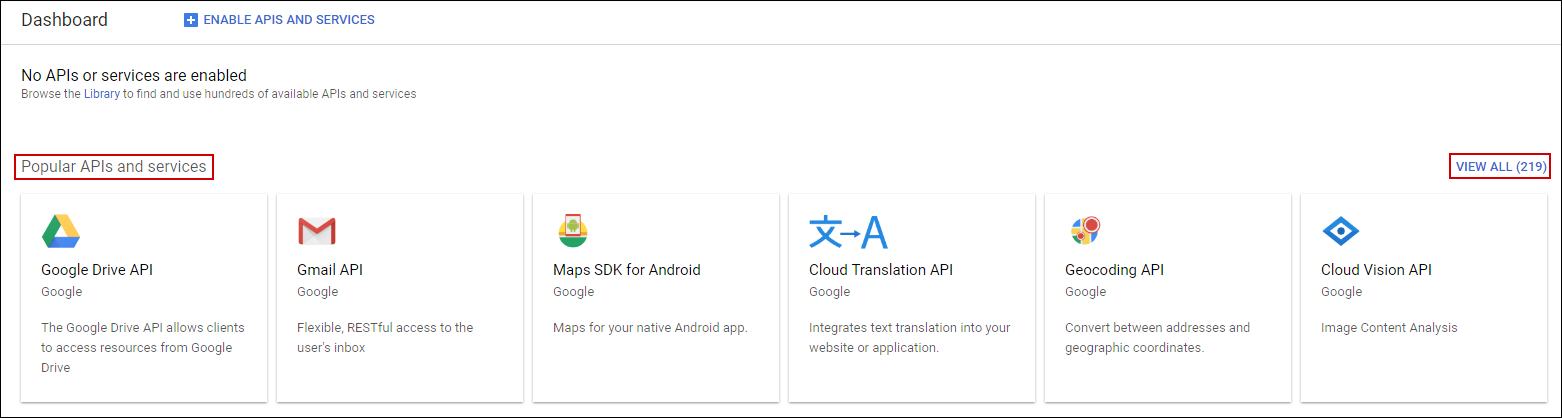Click the Dashboard heading
Image resolution: width=1562 pixels, height=418 pixels.
(x=64, y=20)
